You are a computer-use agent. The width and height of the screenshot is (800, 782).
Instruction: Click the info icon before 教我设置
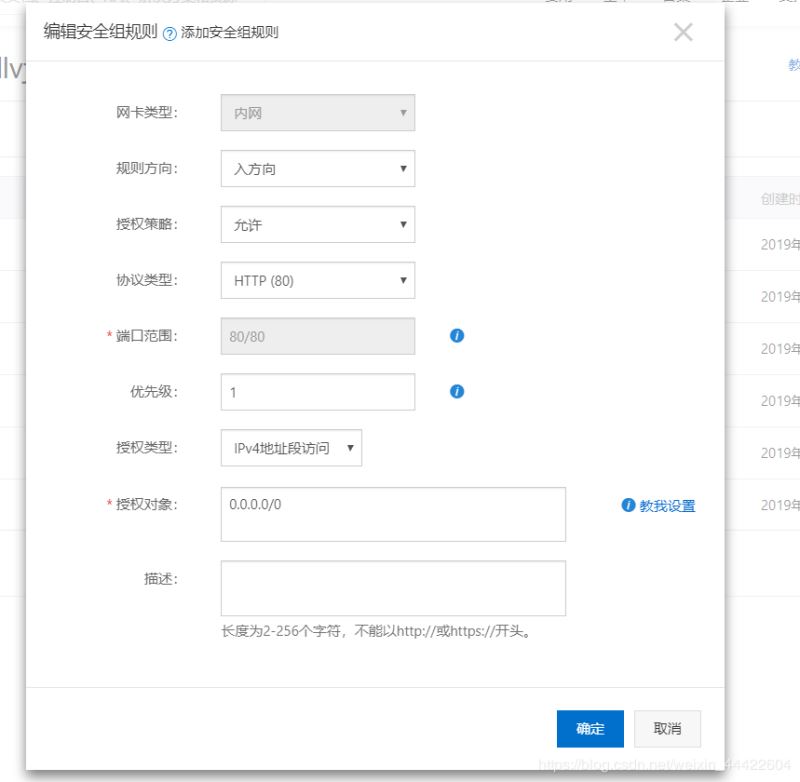(x=628, y=505)
